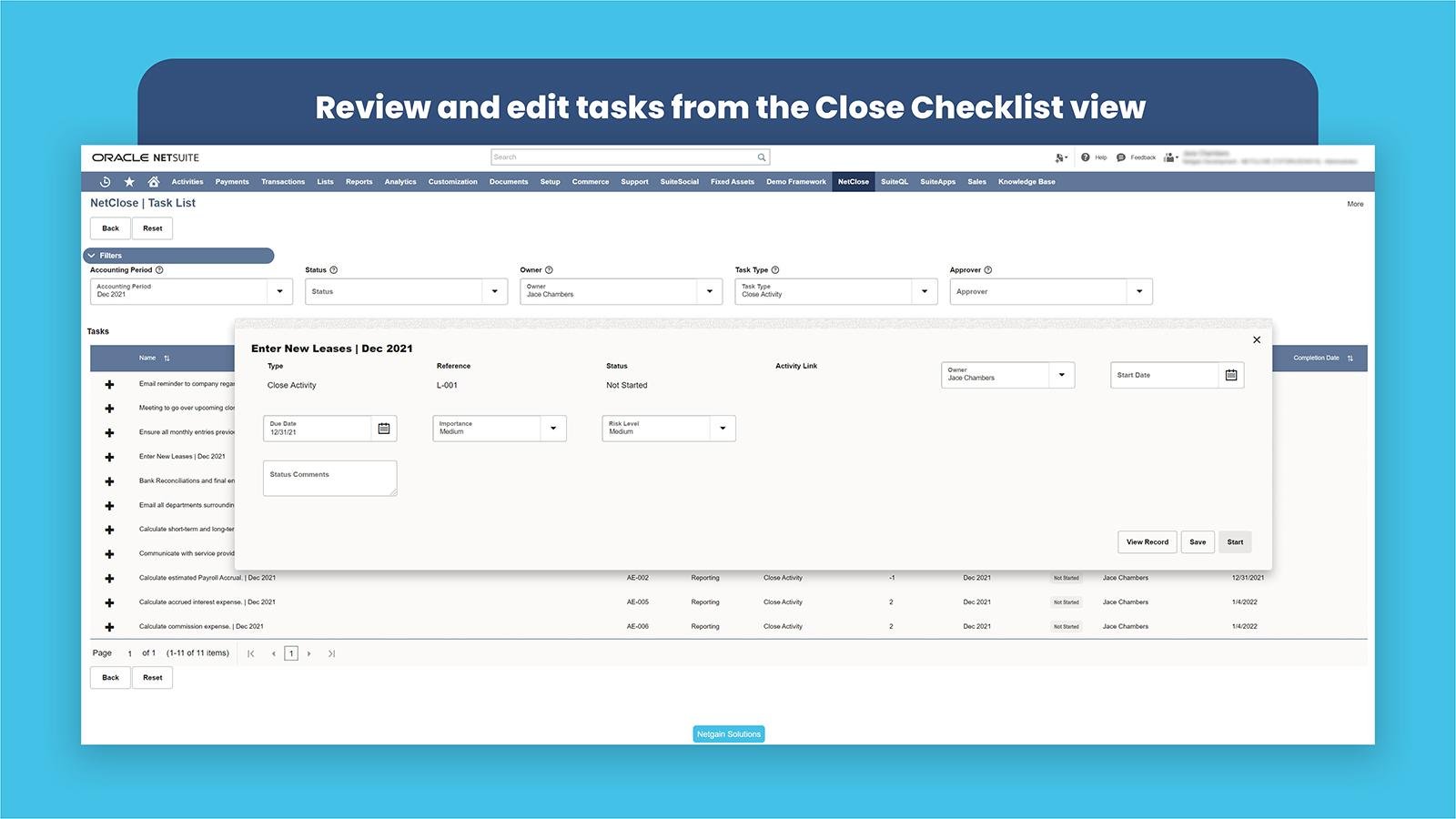Expand Calculate commission expense row
Screen dimensions: 1456x819
coord(109,627)
